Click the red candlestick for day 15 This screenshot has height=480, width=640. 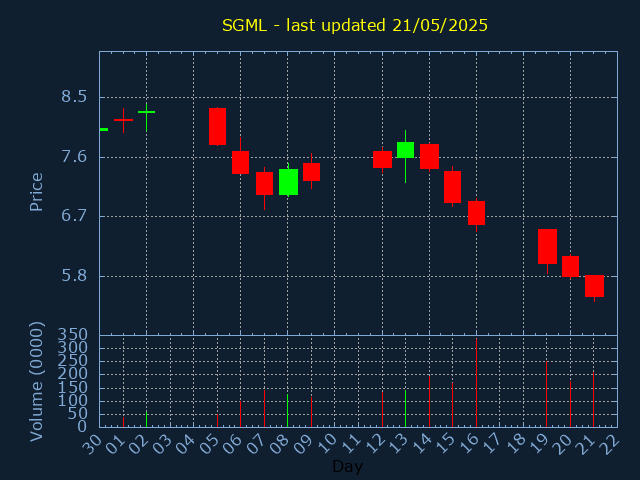452,187
